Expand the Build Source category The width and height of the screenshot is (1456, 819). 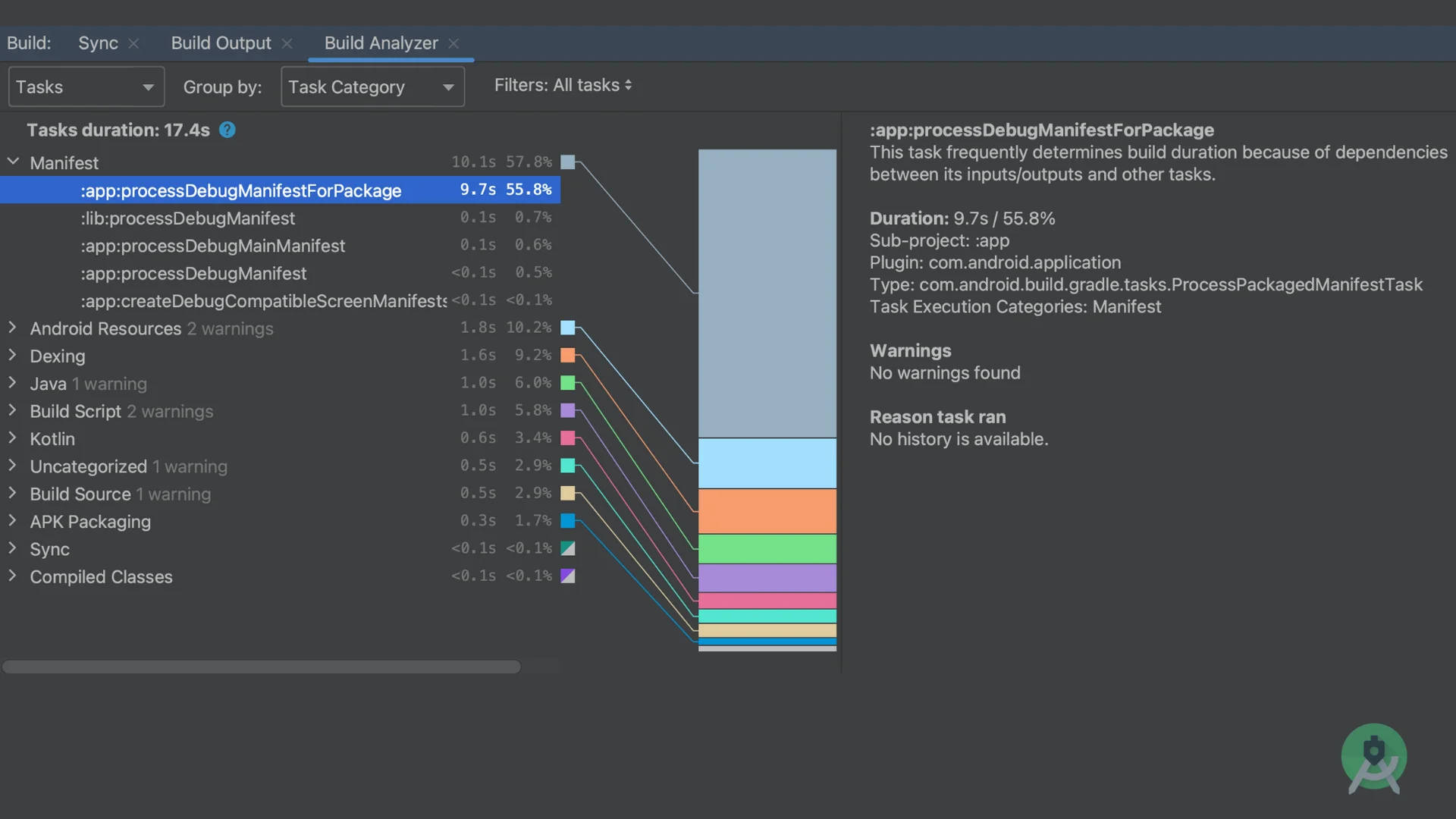[x=13, y=493]
